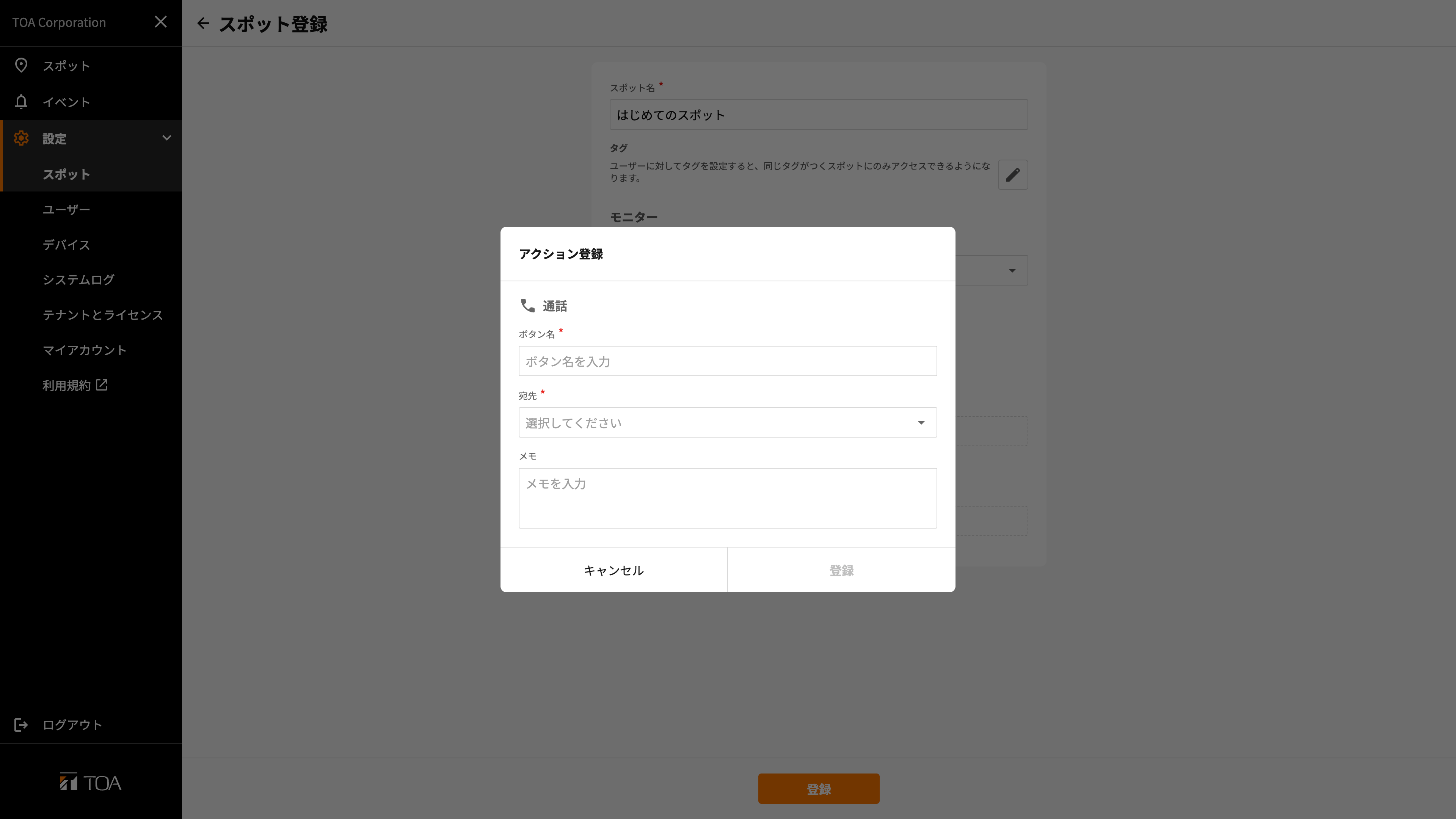The height and width of the screenshot is (819, 1456).
Task: Edit tags with the pencil icon
Action: (x=1012, y=175)
